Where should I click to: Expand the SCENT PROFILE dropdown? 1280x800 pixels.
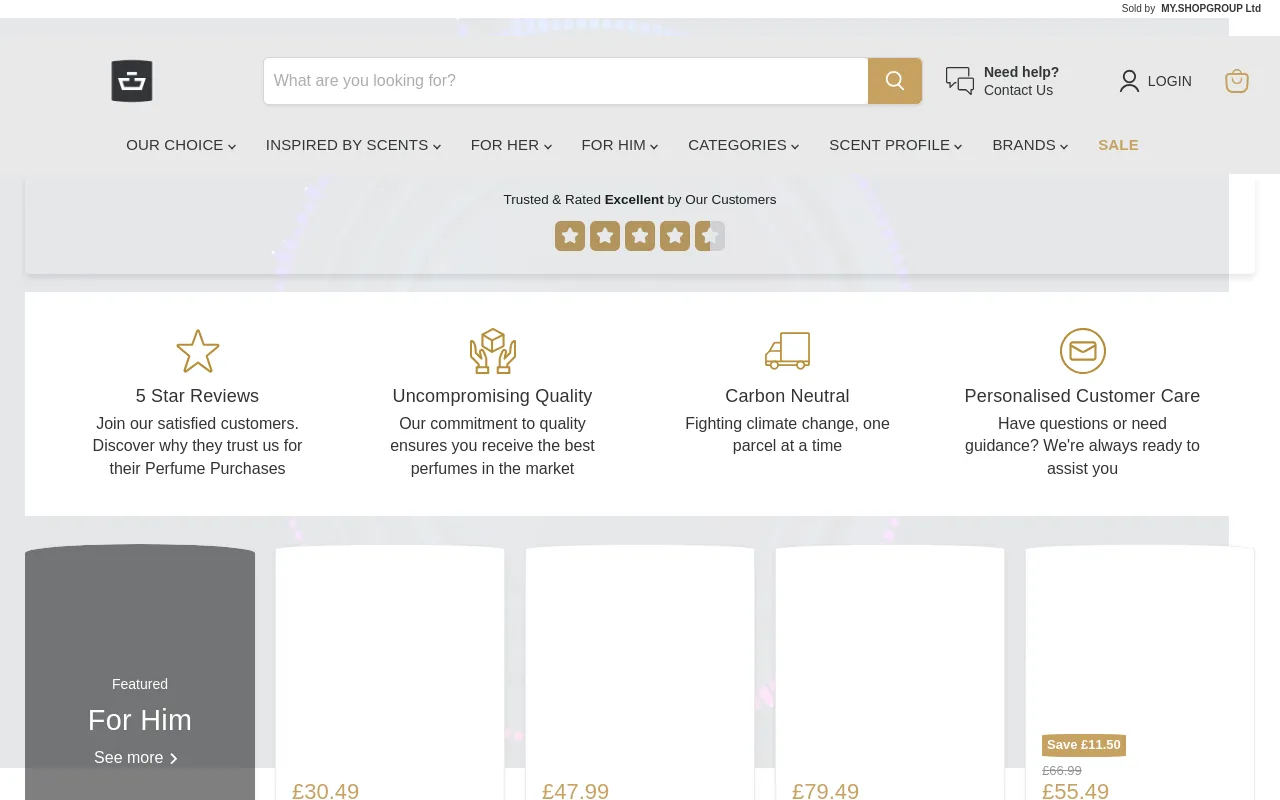point(895,145)
